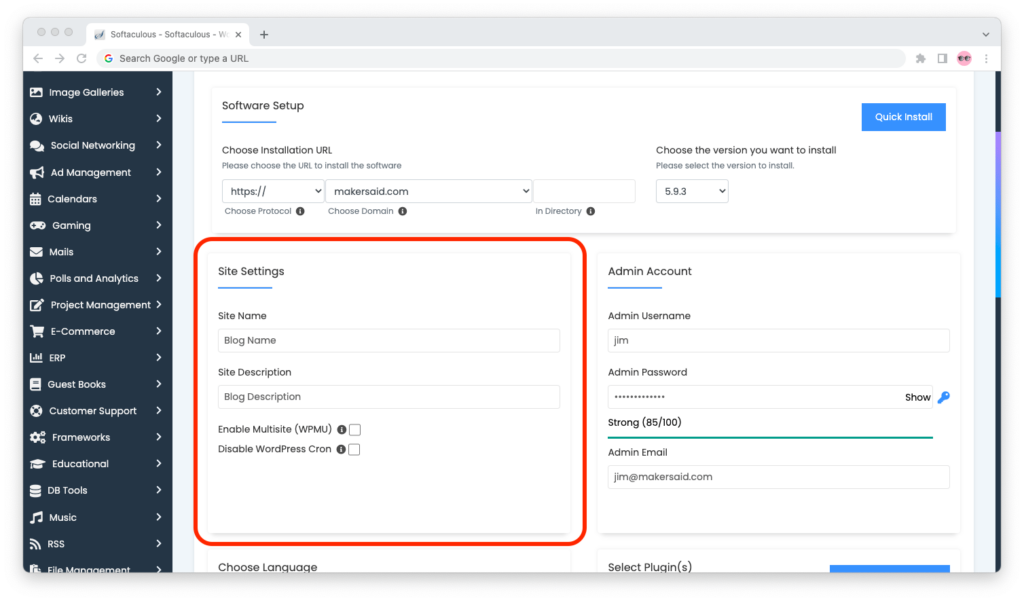Open the browser three-dot menu

pos(987,59)
